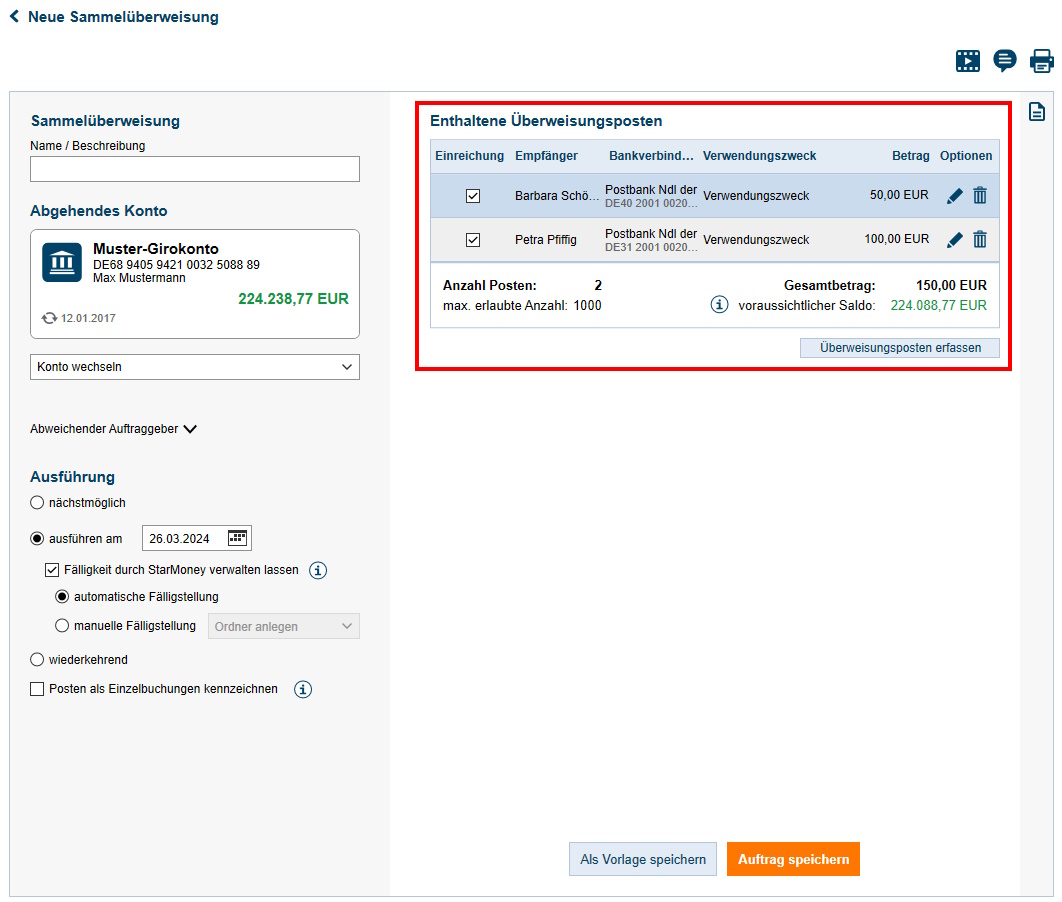Image resolution: width=1062 pixels, height=902 pixels.
Task: Click the orange Auftrag speichern button
Action: [793, 859]
